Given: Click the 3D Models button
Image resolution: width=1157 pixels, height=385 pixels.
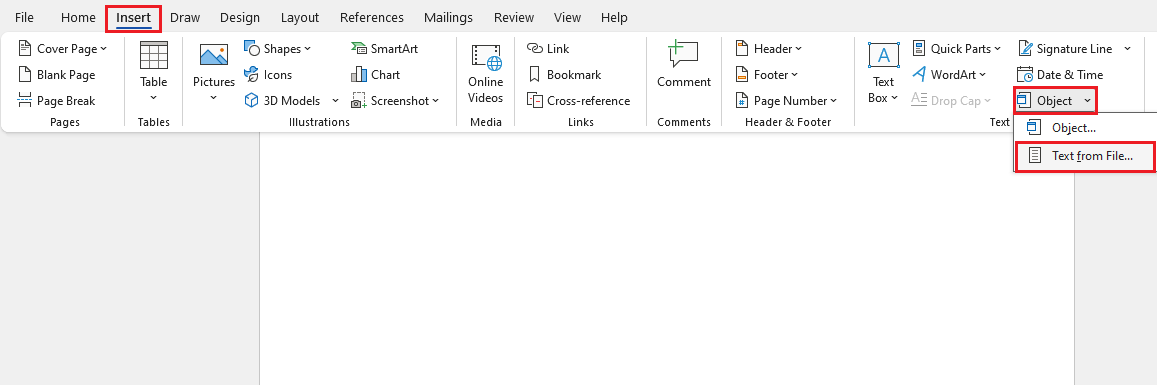Looking at the screenshot, I should (283, 100).
